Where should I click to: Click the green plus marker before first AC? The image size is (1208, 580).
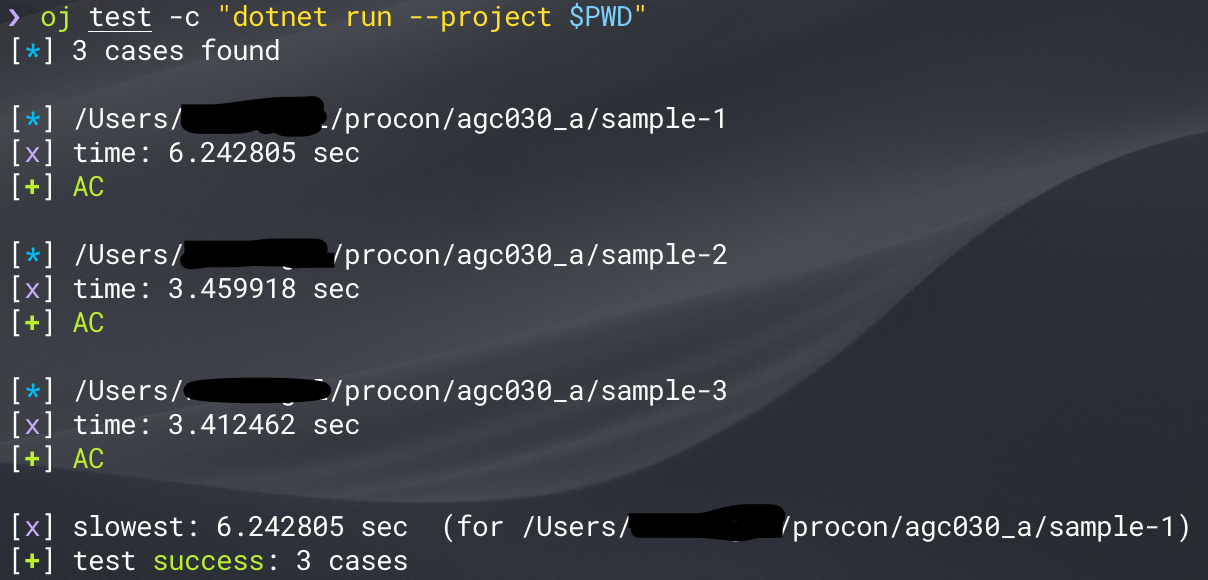(32, 187)
